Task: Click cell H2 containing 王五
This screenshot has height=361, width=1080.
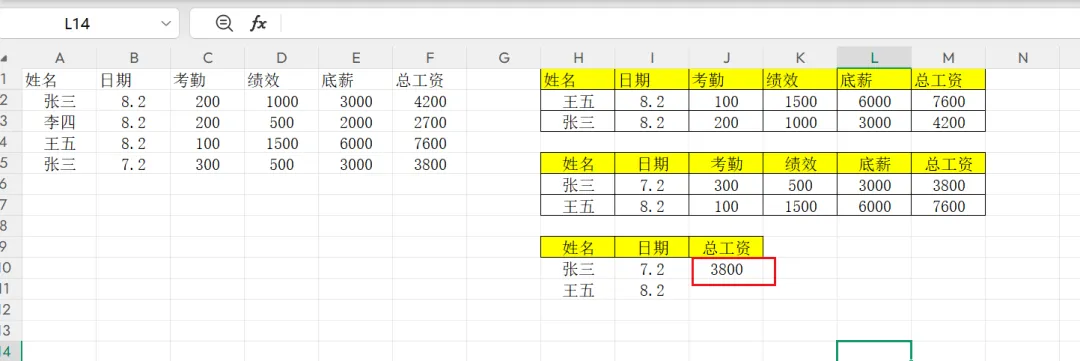Action: (x=578, y=102)
